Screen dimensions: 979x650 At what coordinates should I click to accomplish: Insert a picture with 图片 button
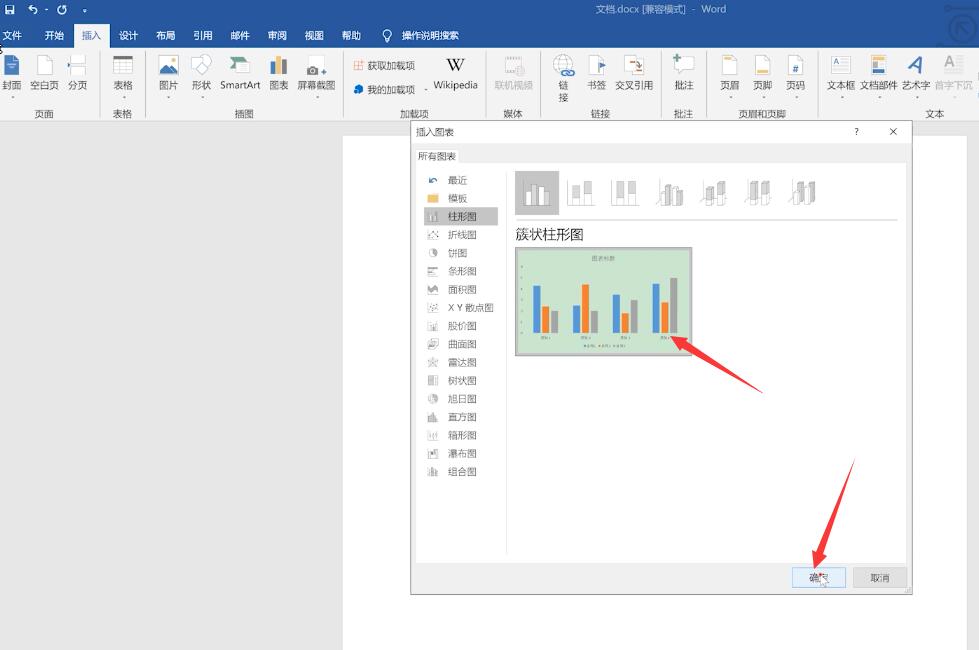click(x=169, y=76)
